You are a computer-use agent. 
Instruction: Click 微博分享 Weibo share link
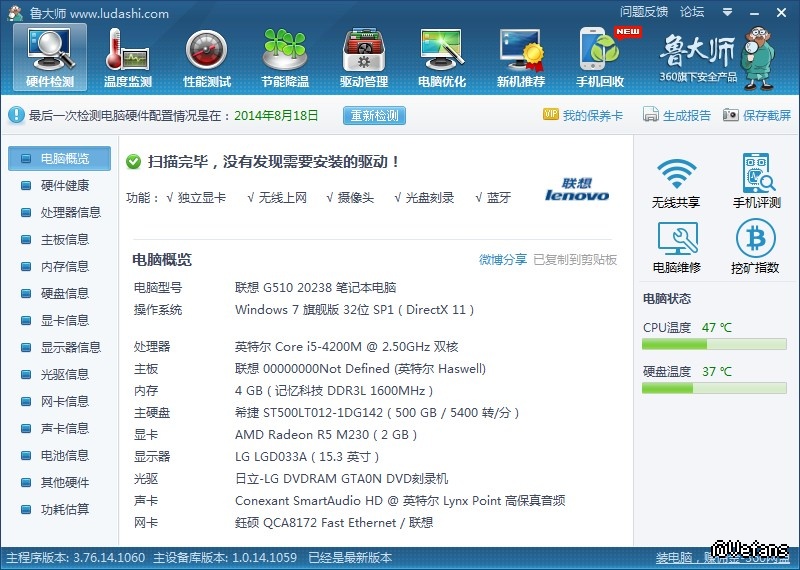[503, 260]
